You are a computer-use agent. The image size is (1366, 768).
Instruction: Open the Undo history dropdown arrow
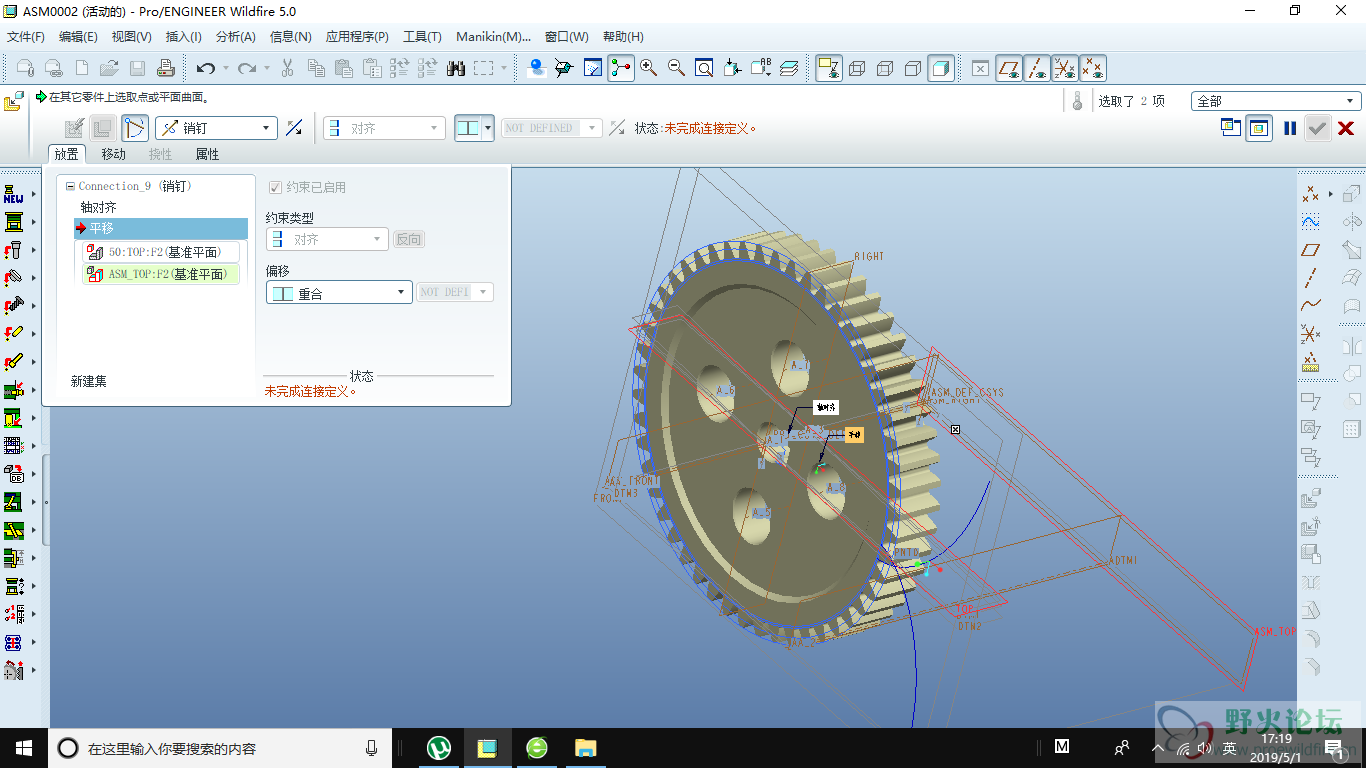(226, 68)
